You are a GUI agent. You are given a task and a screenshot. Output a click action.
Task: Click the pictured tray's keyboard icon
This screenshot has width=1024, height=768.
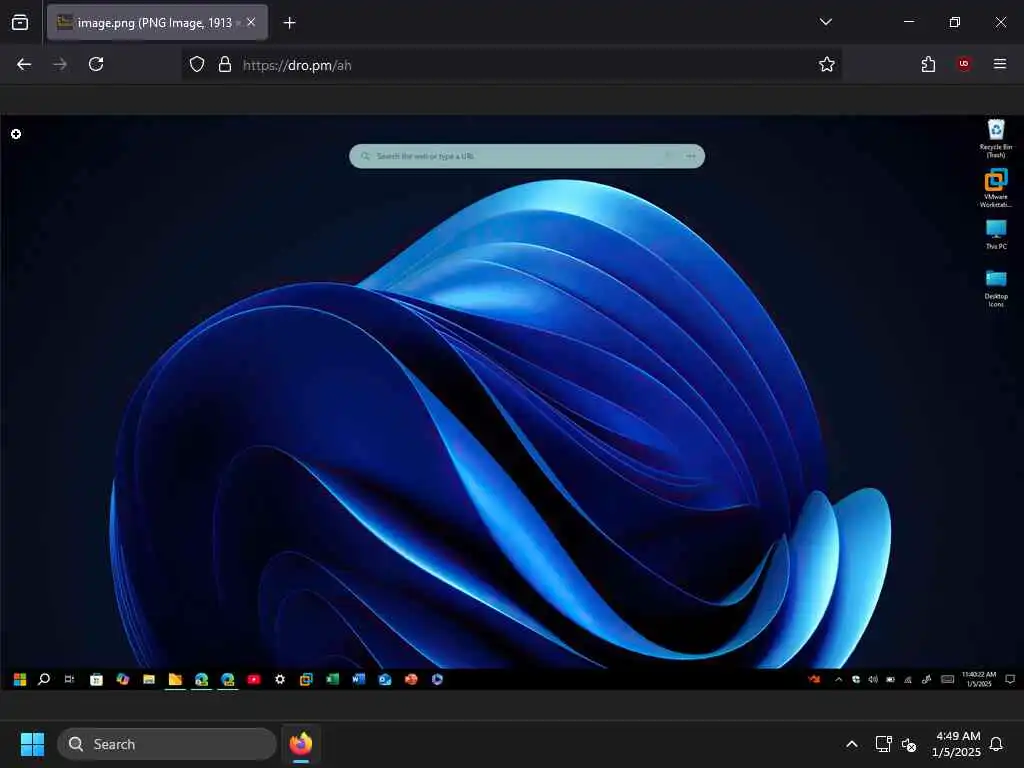point(947,679)
